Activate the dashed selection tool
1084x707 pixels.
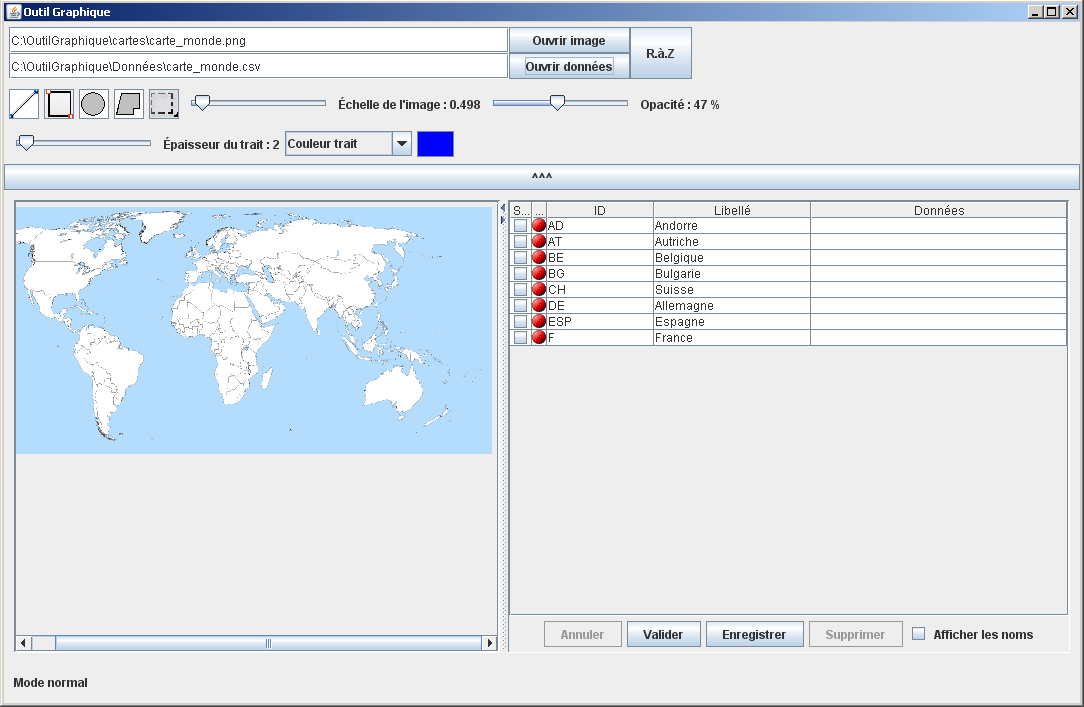(163, 104)
